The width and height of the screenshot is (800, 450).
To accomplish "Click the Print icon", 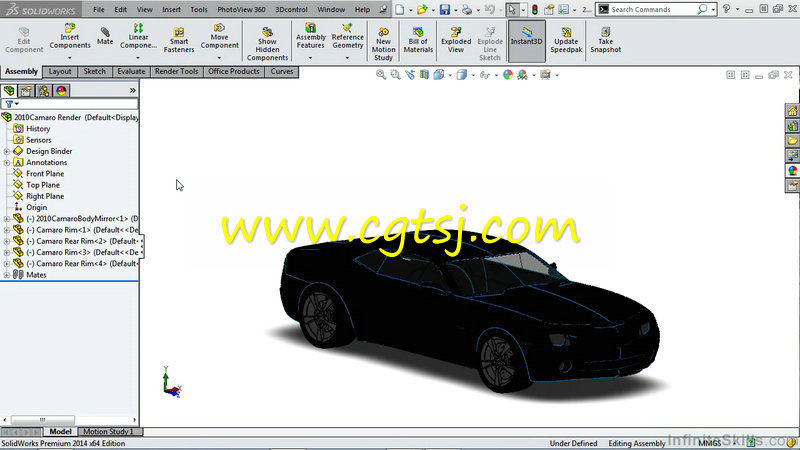I will [x=466, y=9].
